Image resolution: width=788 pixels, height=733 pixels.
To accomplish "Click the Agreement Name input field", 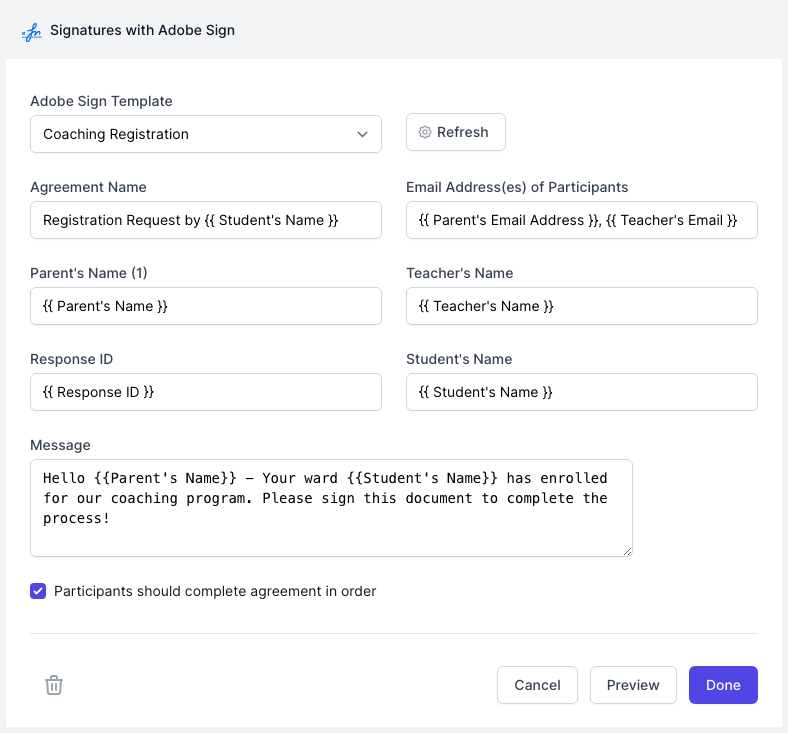I will tap(206, 220).
